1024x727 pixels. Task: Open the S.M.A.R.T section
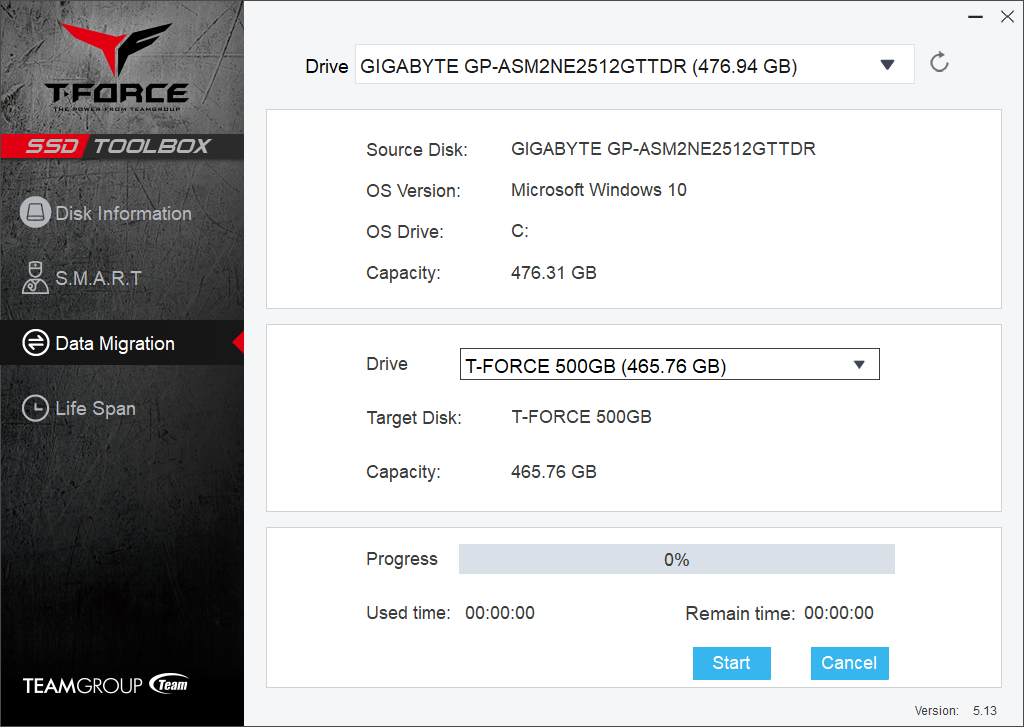122,278
